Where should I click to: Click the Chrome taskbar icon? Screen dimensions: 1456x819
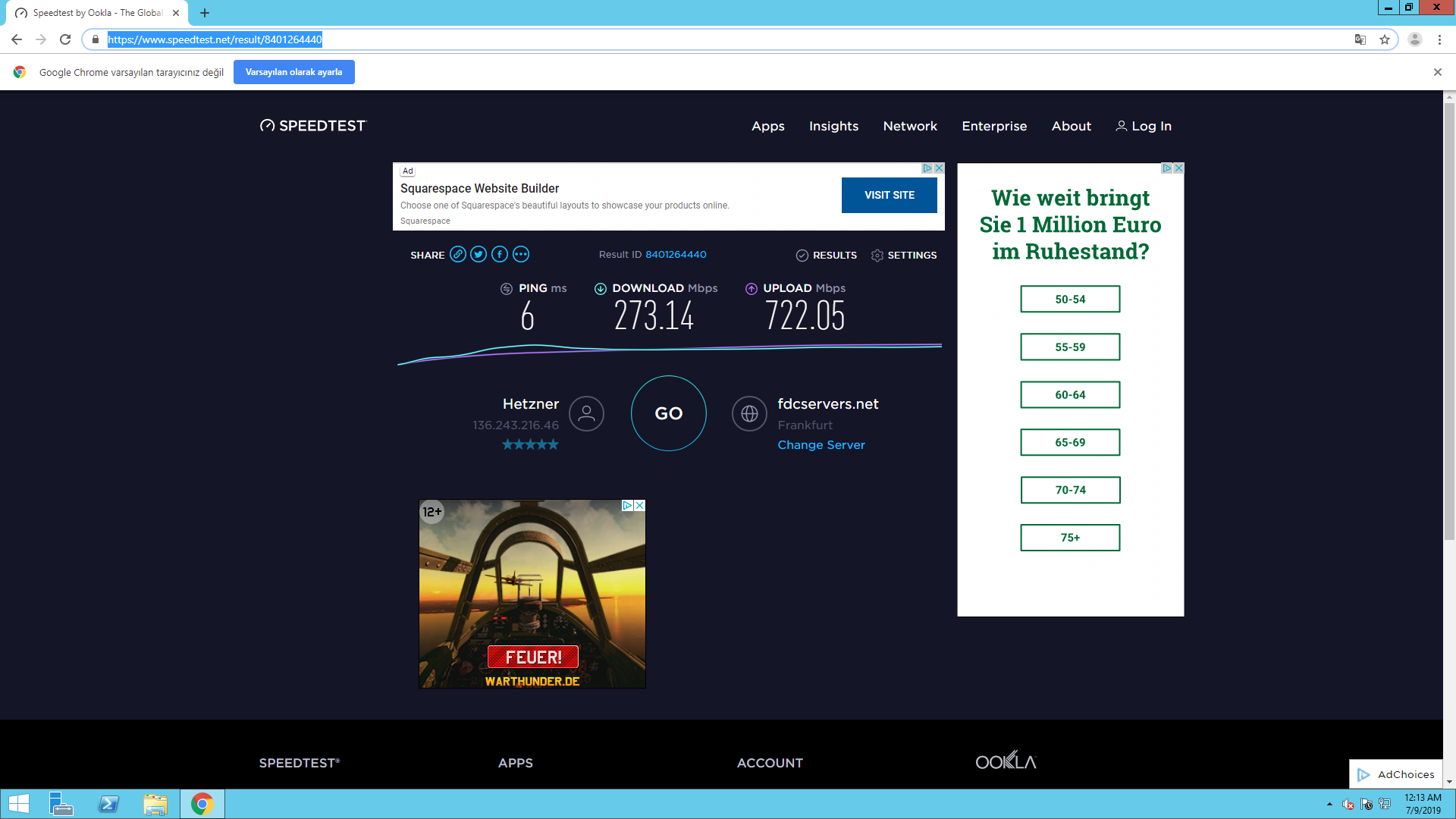202,804
